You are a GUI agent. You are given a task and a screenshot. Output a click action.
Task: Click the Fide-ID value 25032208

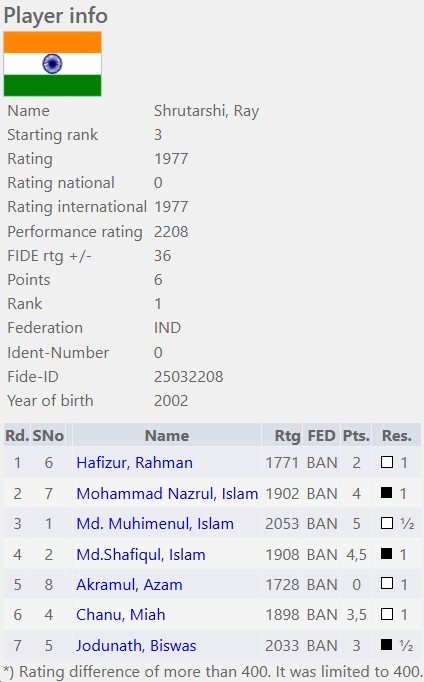coord(188,377)
